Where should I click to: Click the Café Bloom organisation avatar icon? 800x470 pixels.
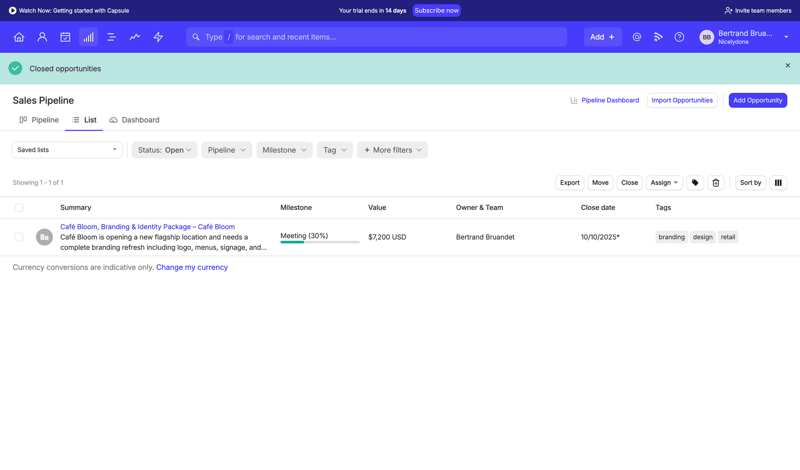tap(44, 237)
